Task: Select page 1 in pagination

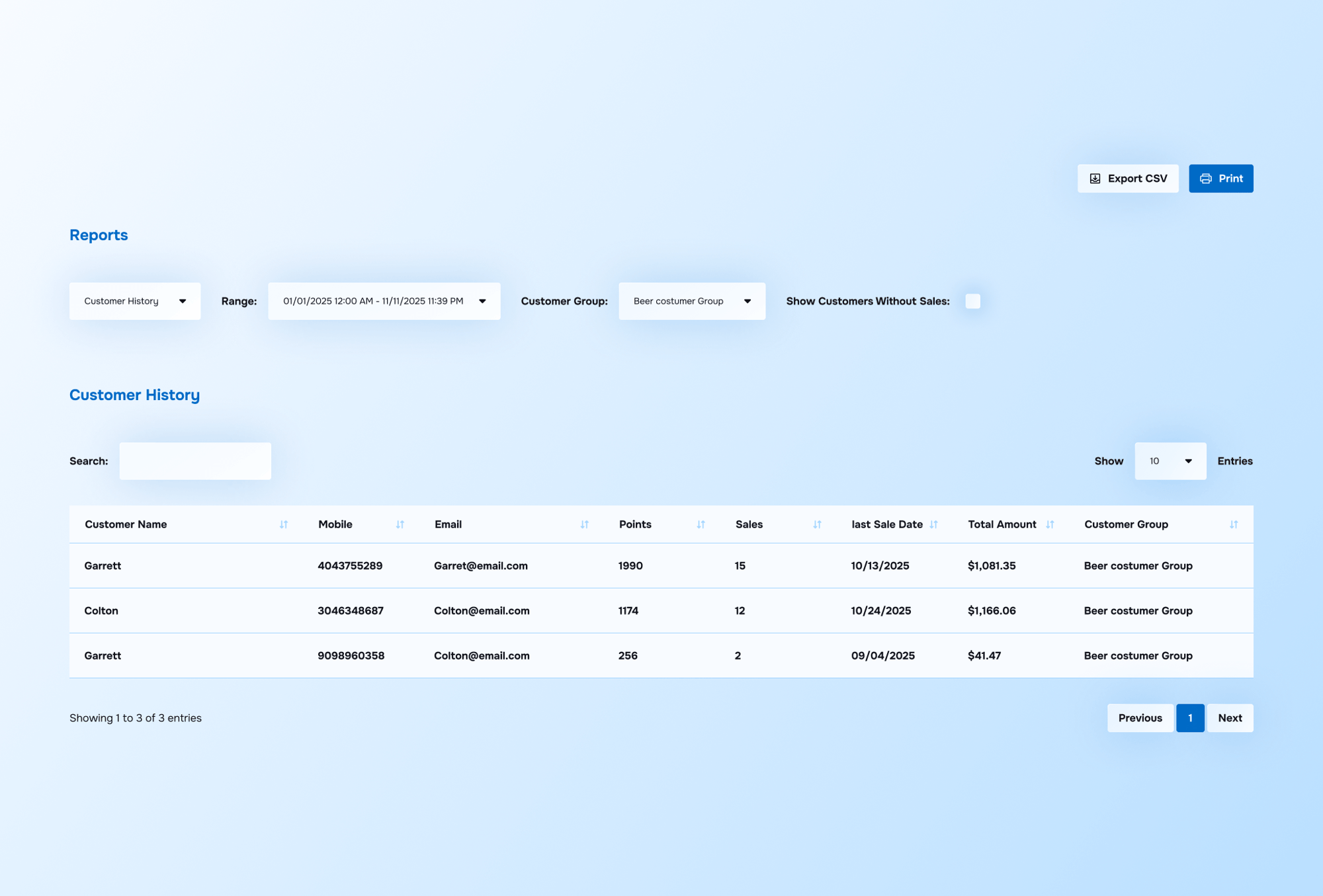Action: [1189, 717]
